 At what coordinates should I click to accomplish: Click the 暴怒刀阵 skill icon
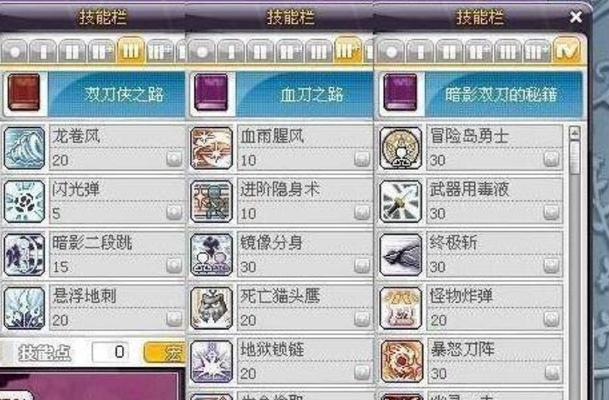click(x=400, y=362)
